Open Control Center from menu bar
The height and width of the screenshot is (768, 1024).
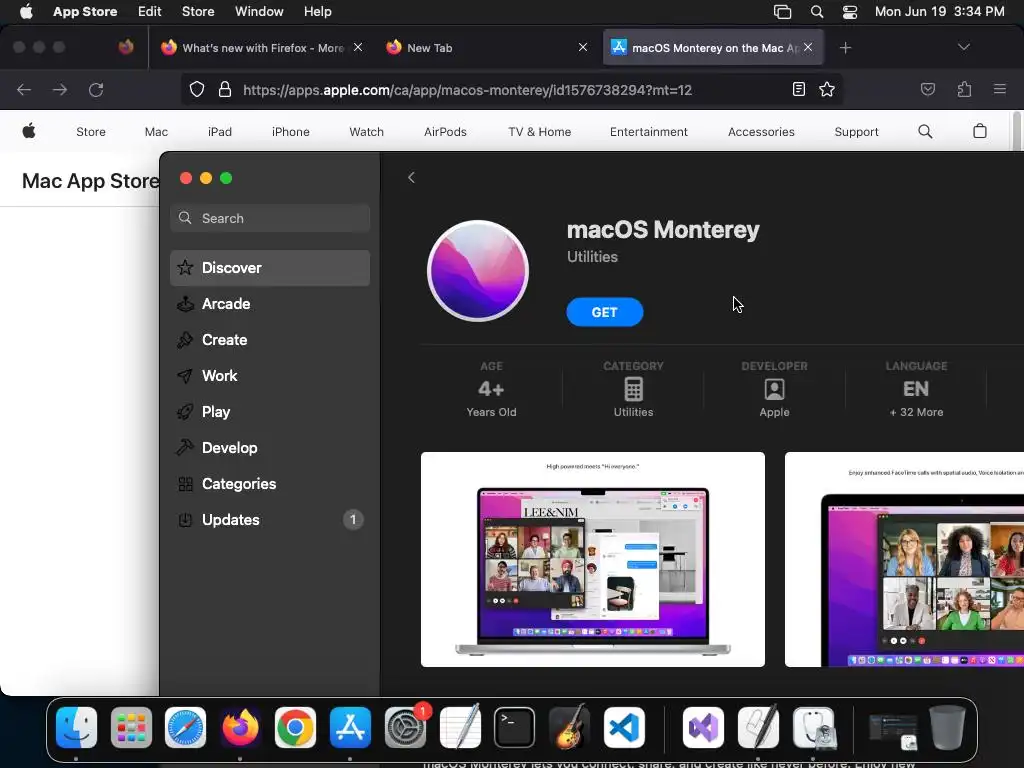850,12
